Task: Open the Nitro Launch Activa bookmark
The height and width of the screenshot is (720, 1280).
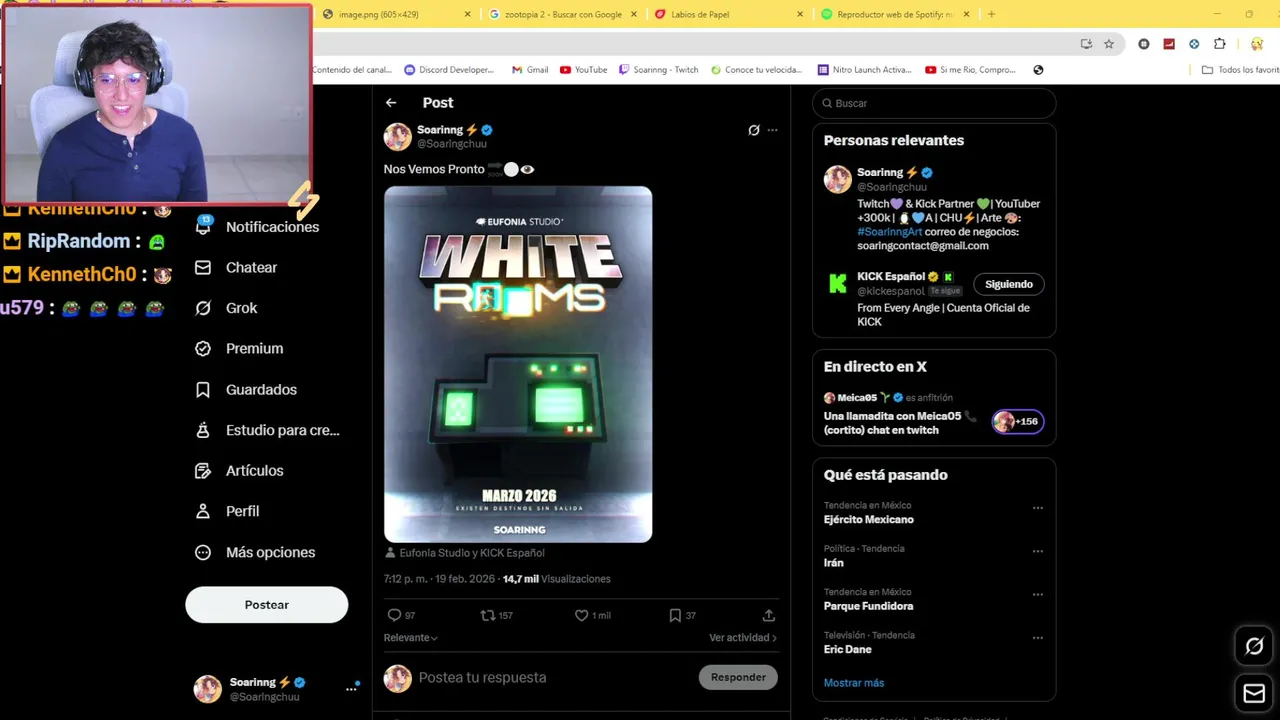Action: 864,70
